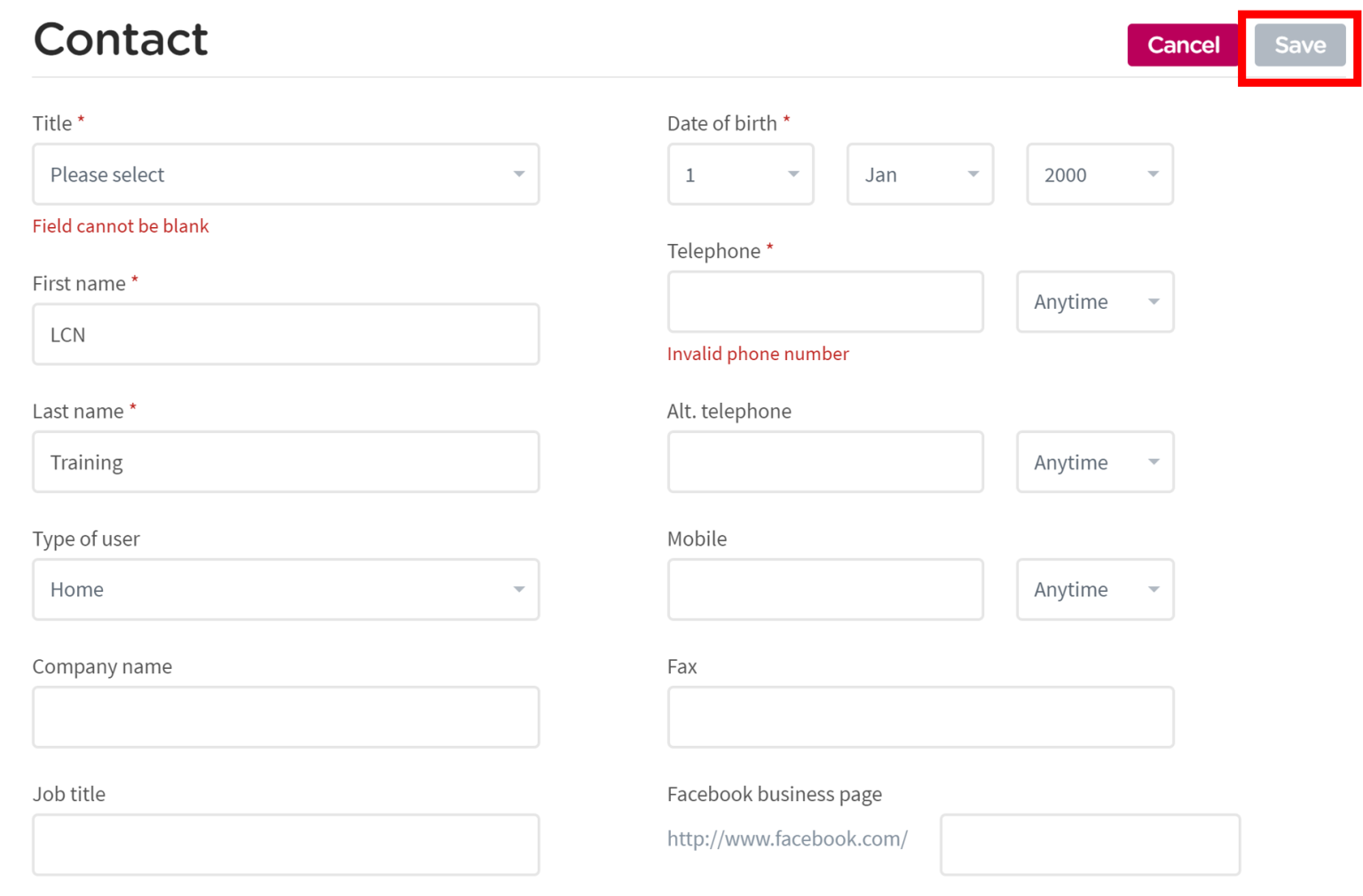
Task: Open the Anytime dropdown beside Telephone
Action: (x=1095, y=302)
